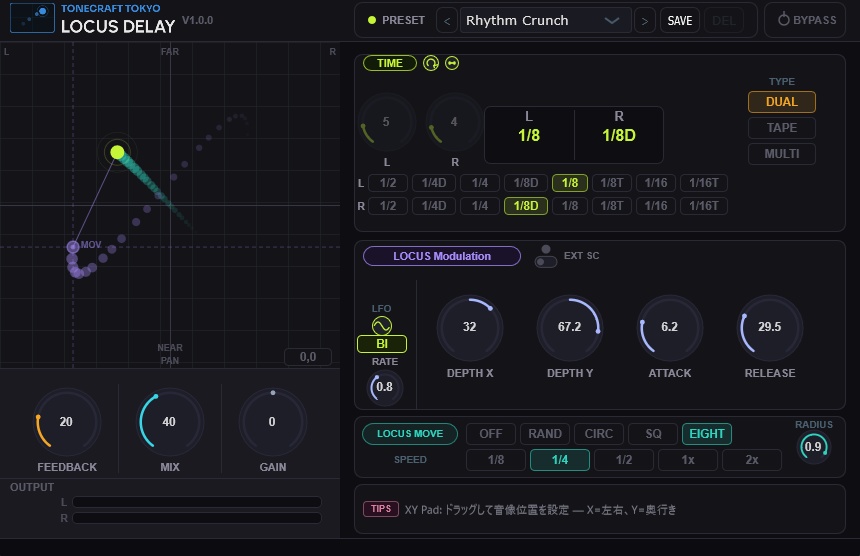The height and width of the screenshot is (556, 860).
Task: Click the R time knob showing 4
Action: pos(454,122)
